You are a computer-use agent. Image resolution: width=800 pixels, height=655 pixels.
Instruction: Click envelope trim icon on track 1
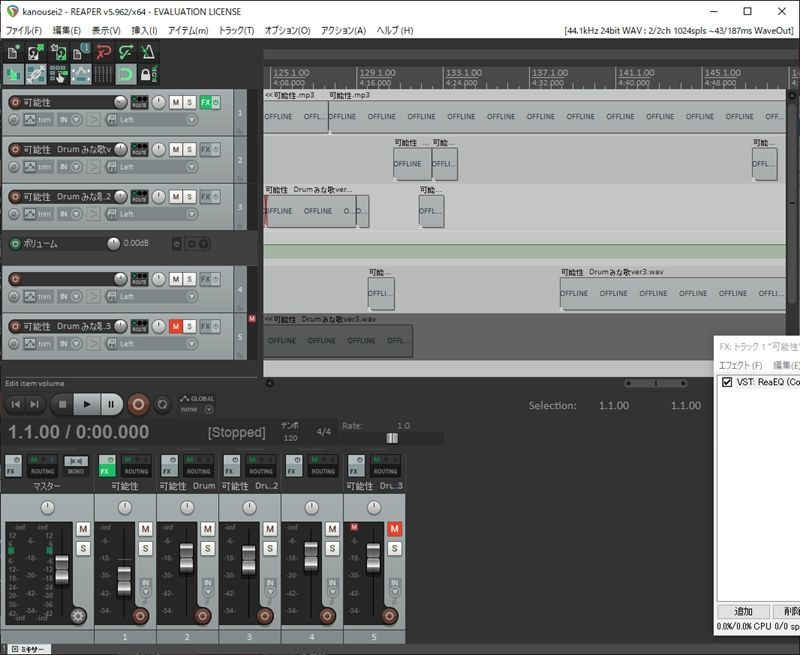(30, 119)
